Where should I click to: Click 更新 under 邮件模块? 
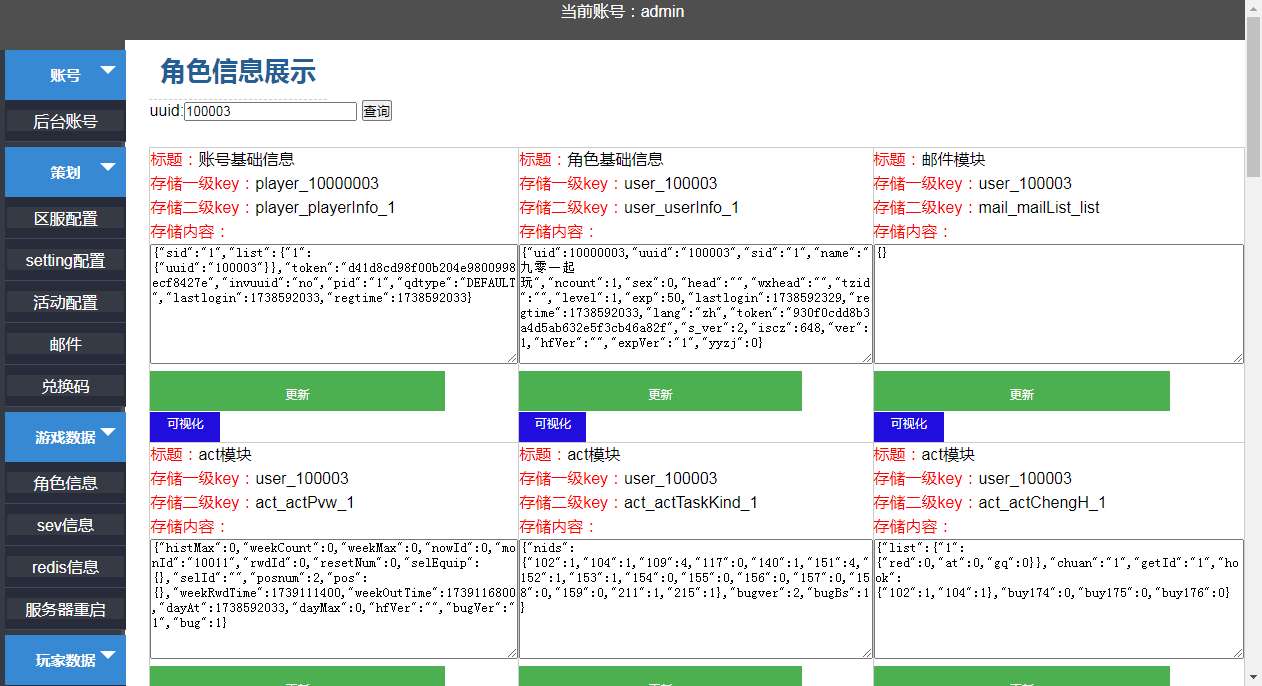coord(1021,391)
